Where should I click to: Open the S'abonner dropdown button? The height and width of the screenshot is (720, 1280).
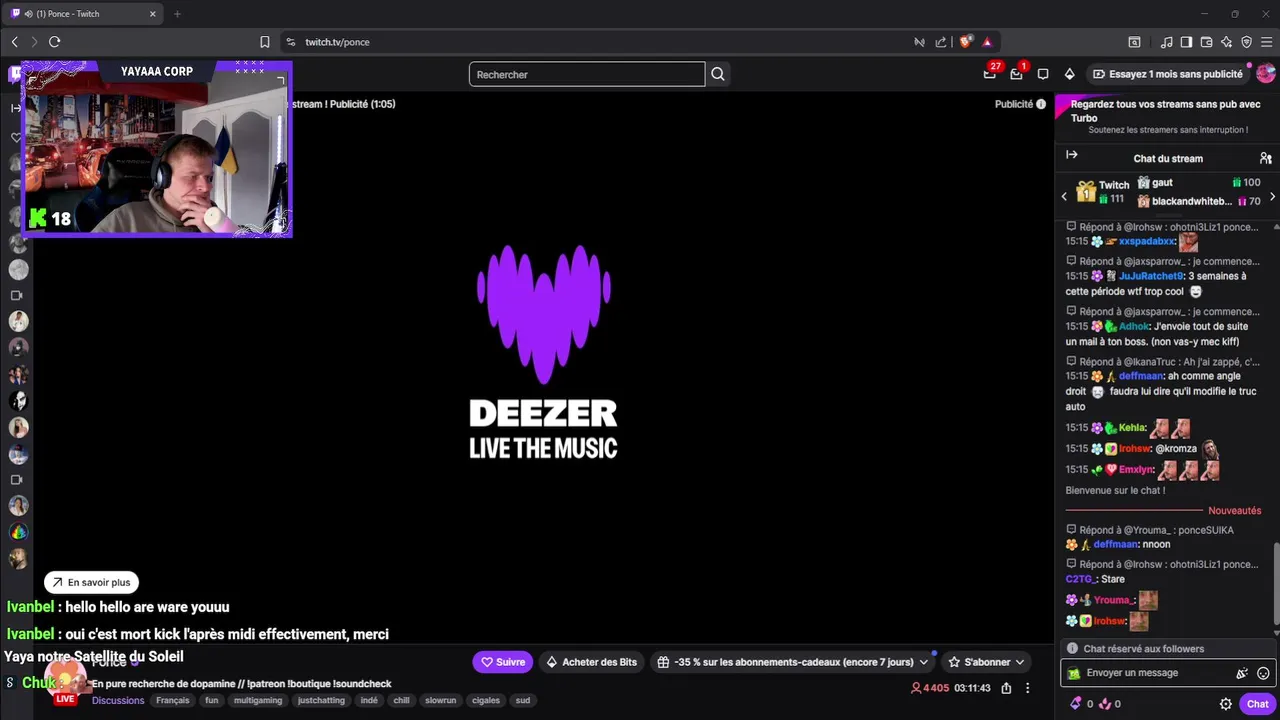pyautogui.click(x=986, y=662)
